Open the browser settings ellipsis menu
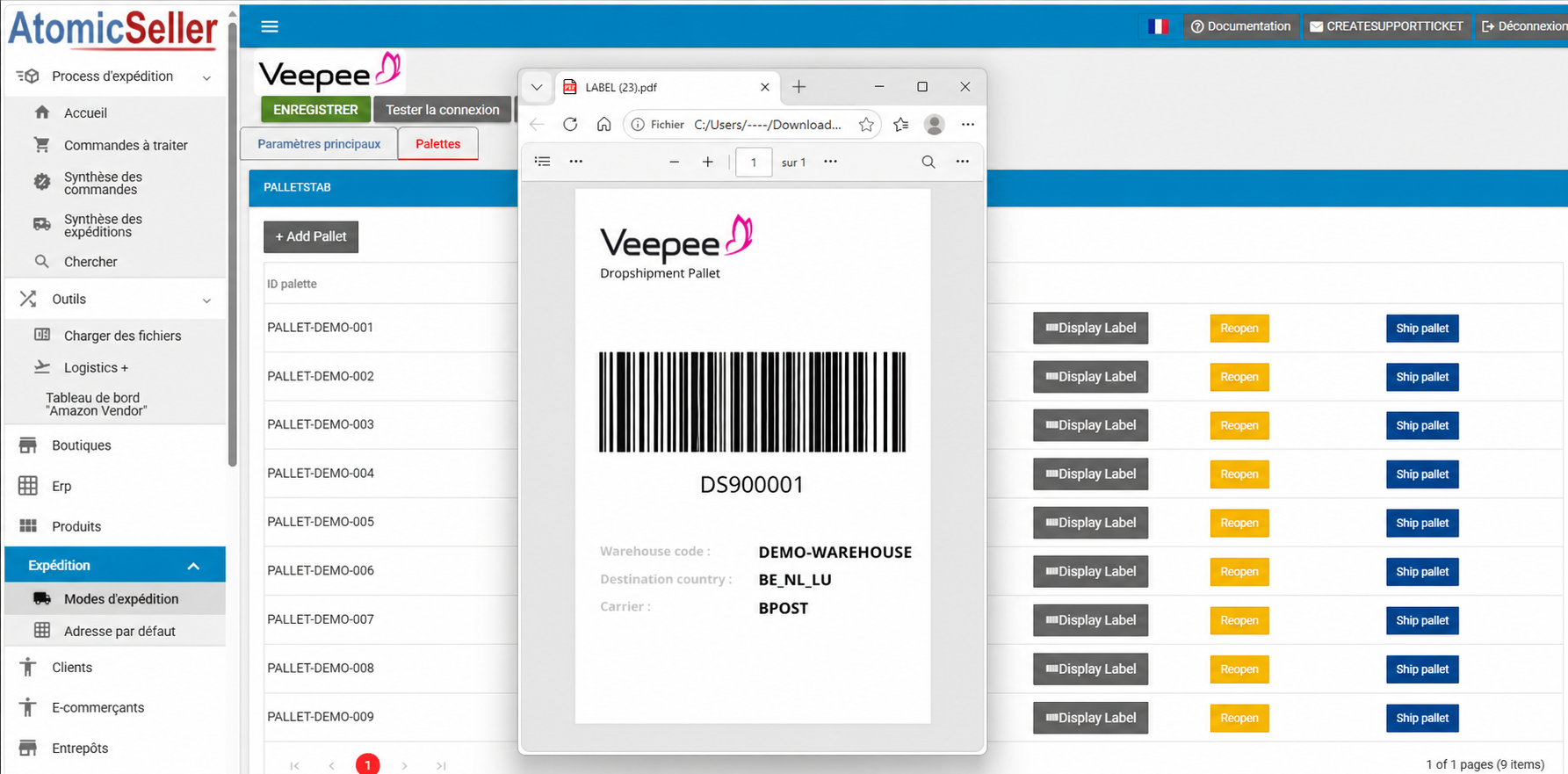The height and width of the screenshot is (774, 1568). pos(968,125)
